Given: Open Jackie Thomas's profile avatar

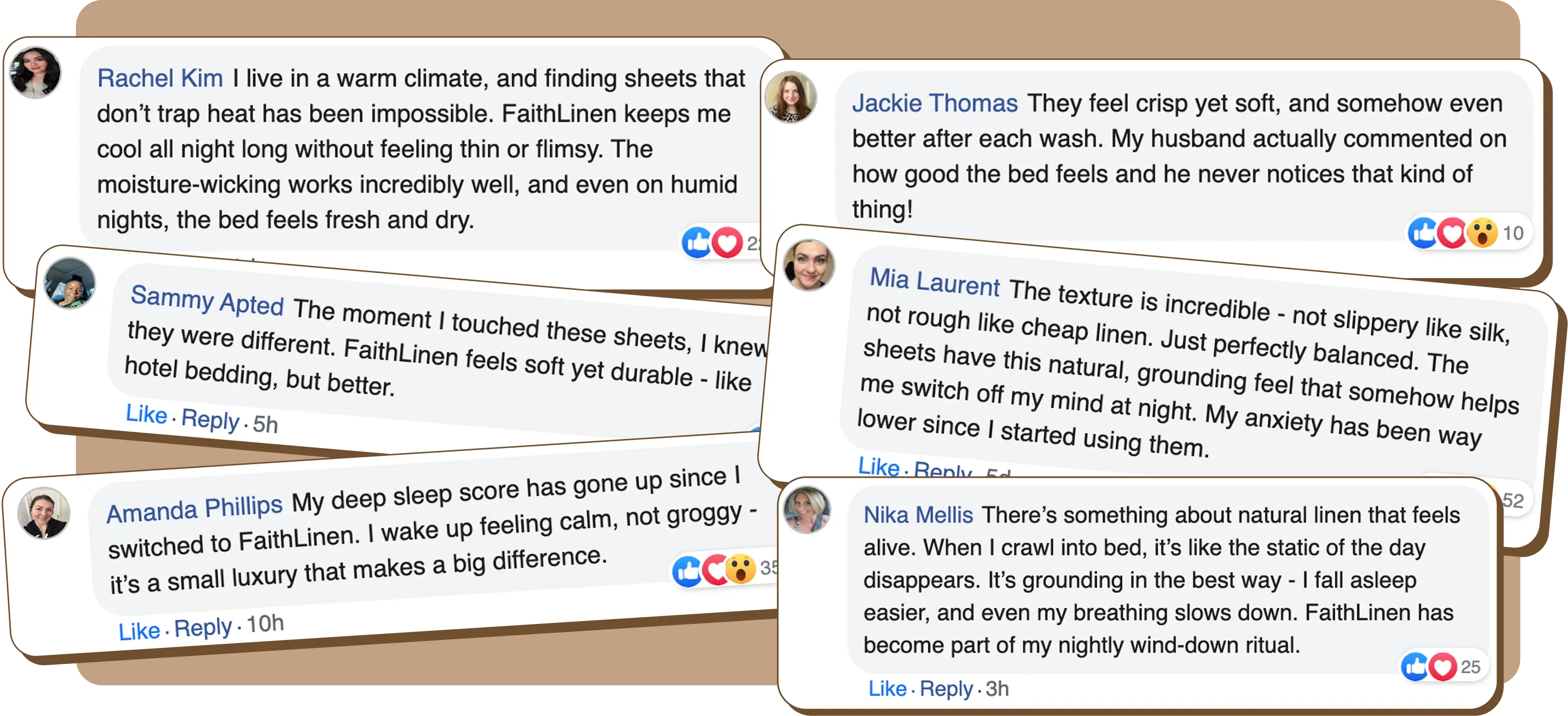Looking at the screenshot, I should 790,97.
